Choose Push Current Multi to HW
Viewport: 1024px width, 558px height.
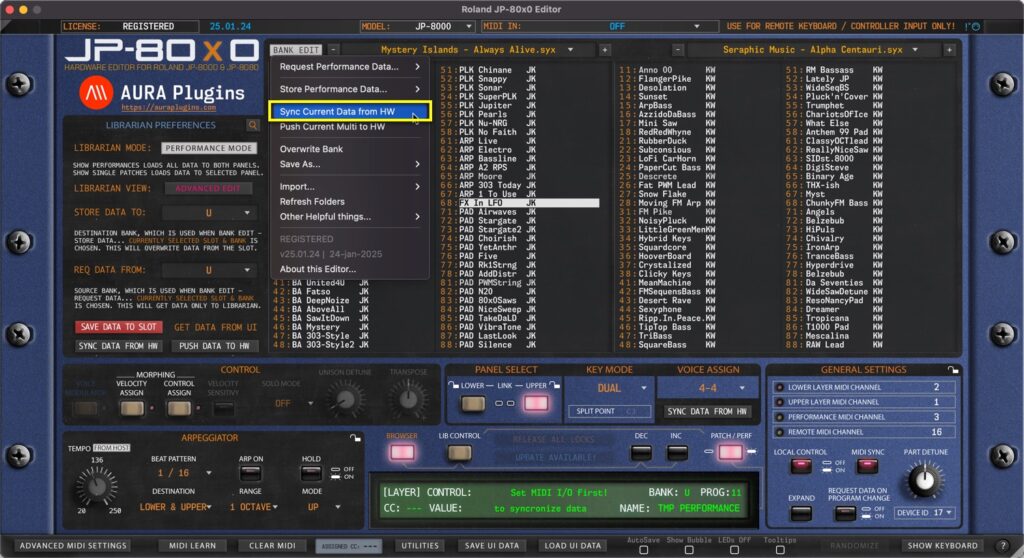pyautogui.click(x=349, y=127)
